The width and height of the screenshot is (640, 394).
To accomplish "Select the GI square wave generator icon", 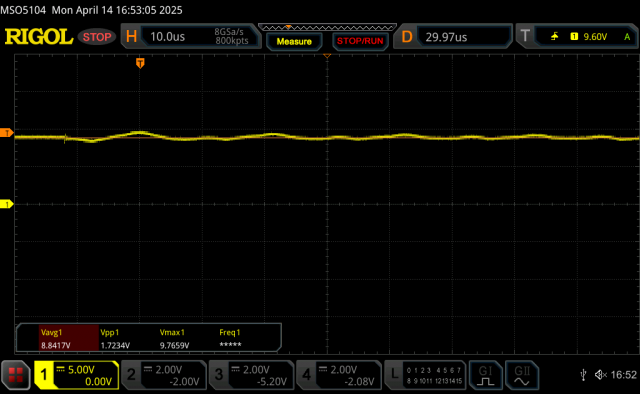I will pos(485,375).
